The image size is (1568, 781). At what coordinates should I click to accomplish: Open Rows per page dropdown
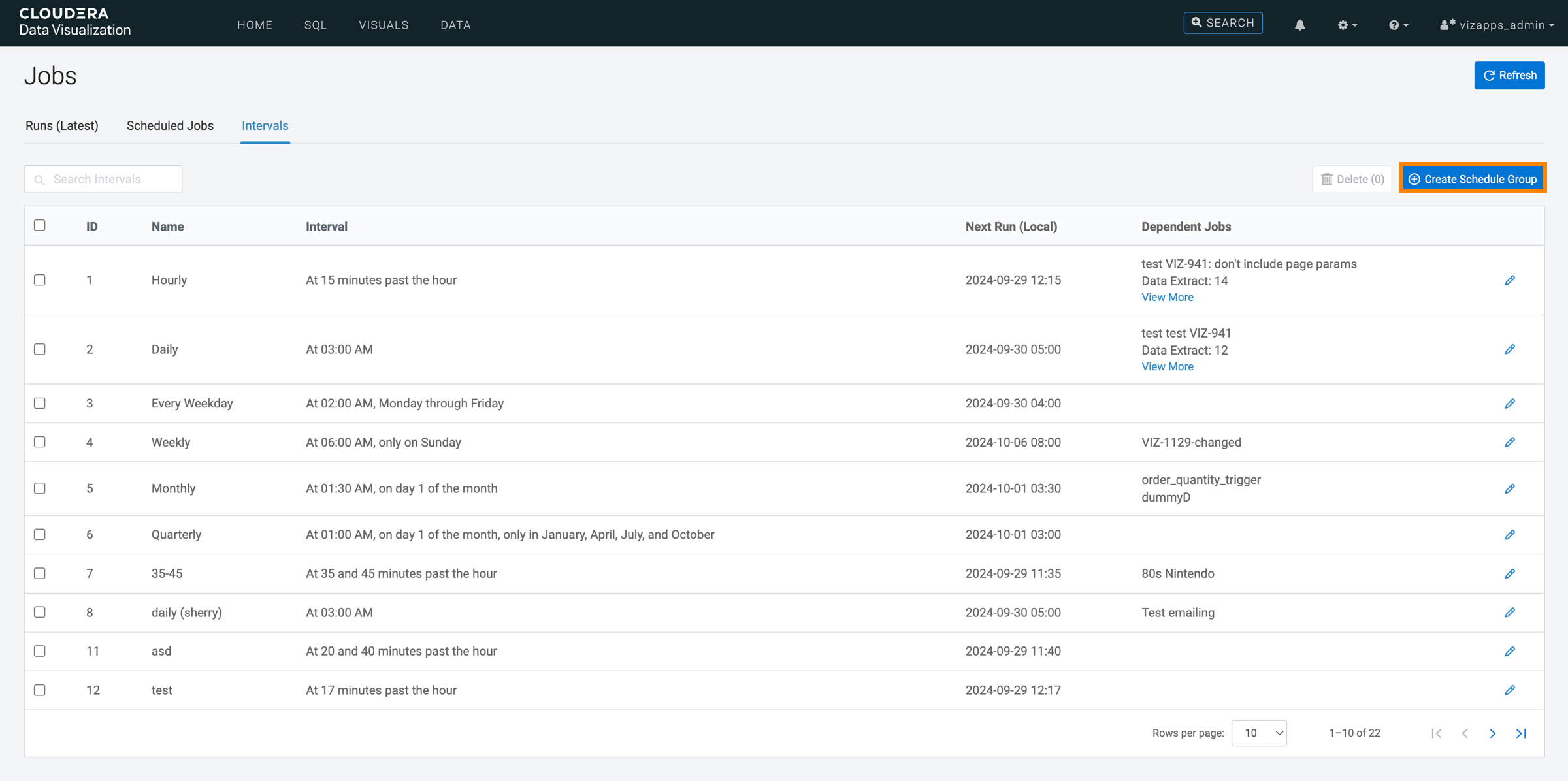(1258, 733)
